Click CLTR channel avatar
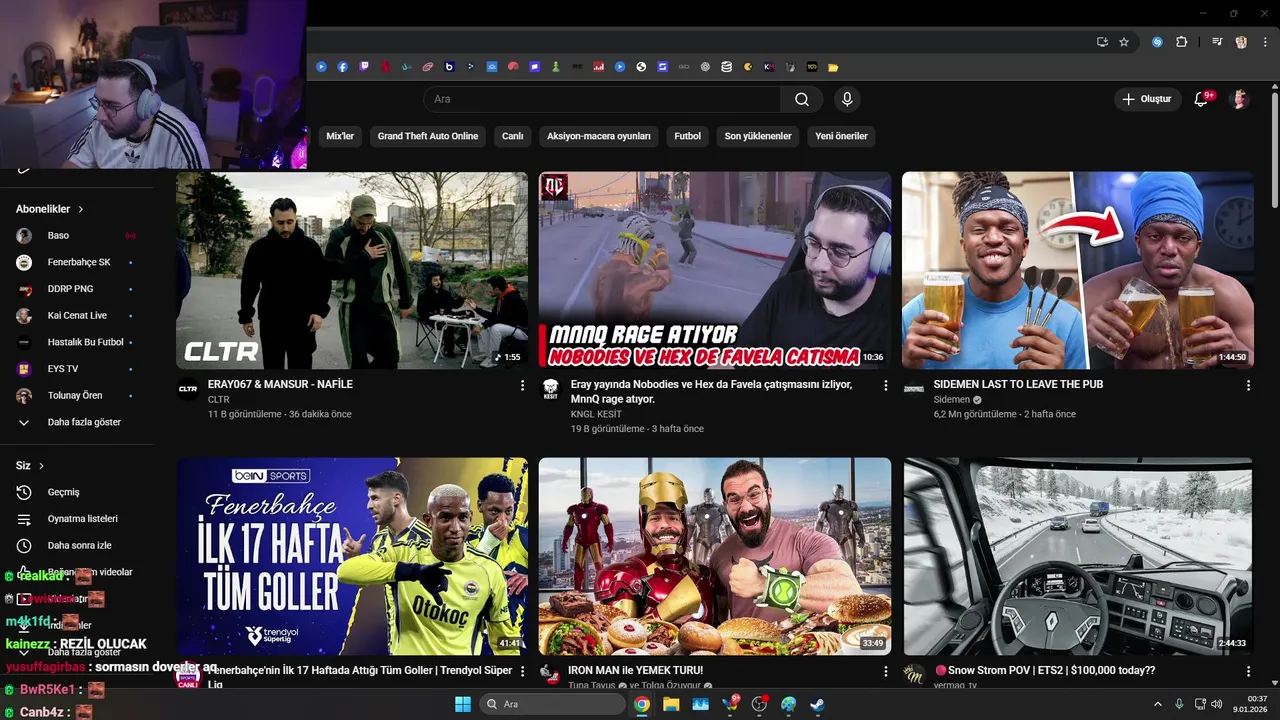1280x720 pixels. [188, 389]
